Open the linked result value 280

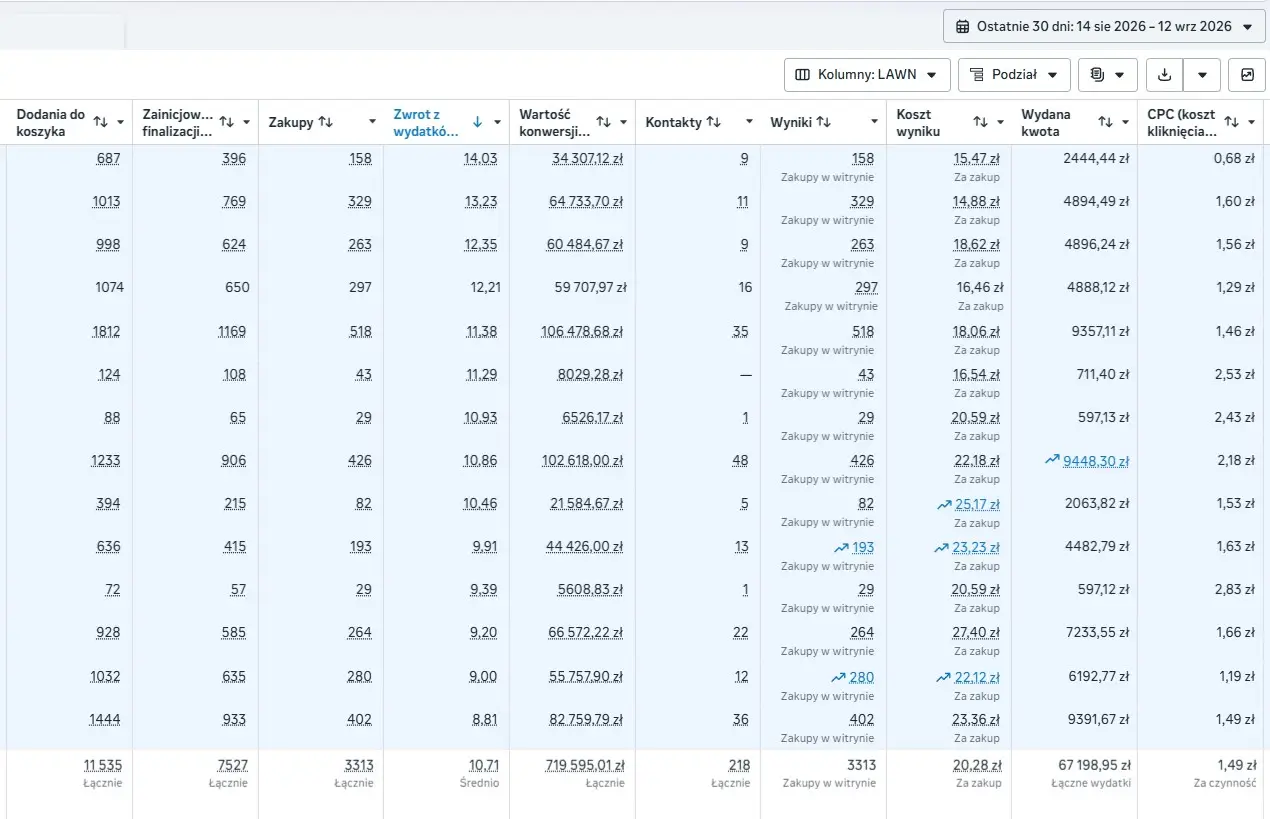pos(862,677)
